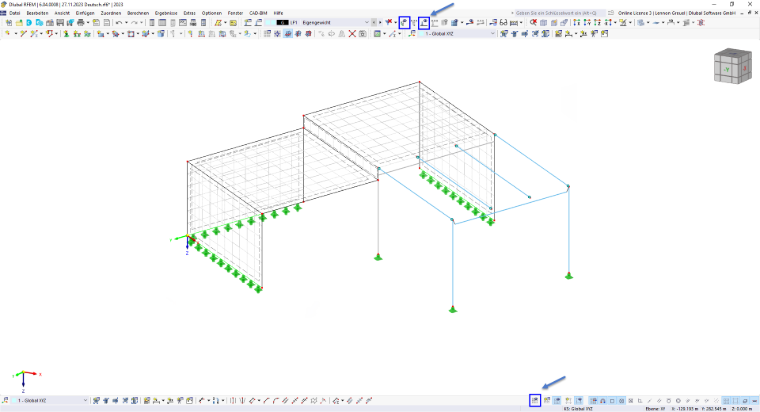Viewport: 760px width, 412px height.
Task: Click the glasses icon in the top toolbar
Action: (x=504, y=22)
